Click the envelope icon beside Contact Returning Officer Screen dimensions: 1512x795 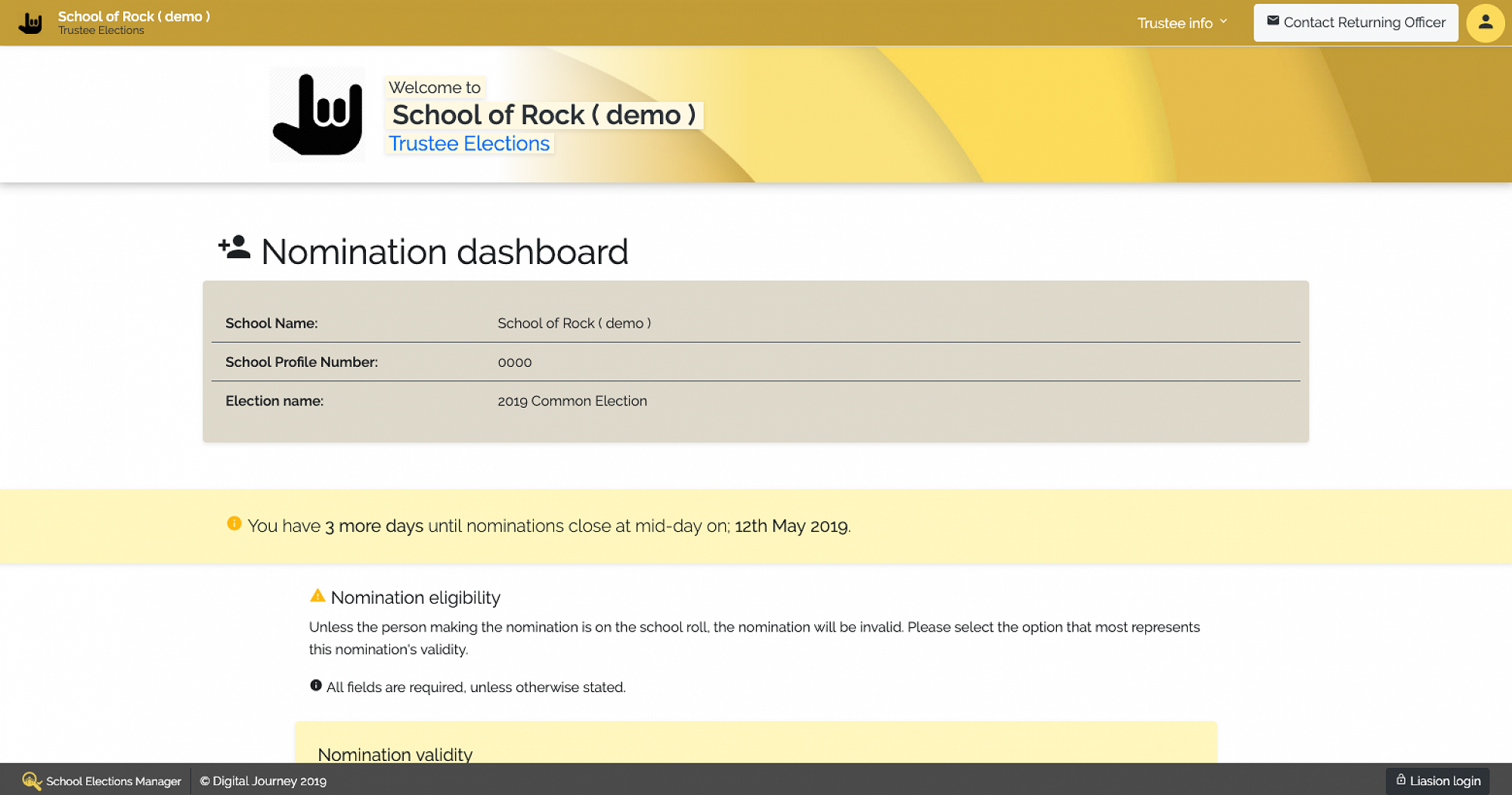(x=1273, y=21)
